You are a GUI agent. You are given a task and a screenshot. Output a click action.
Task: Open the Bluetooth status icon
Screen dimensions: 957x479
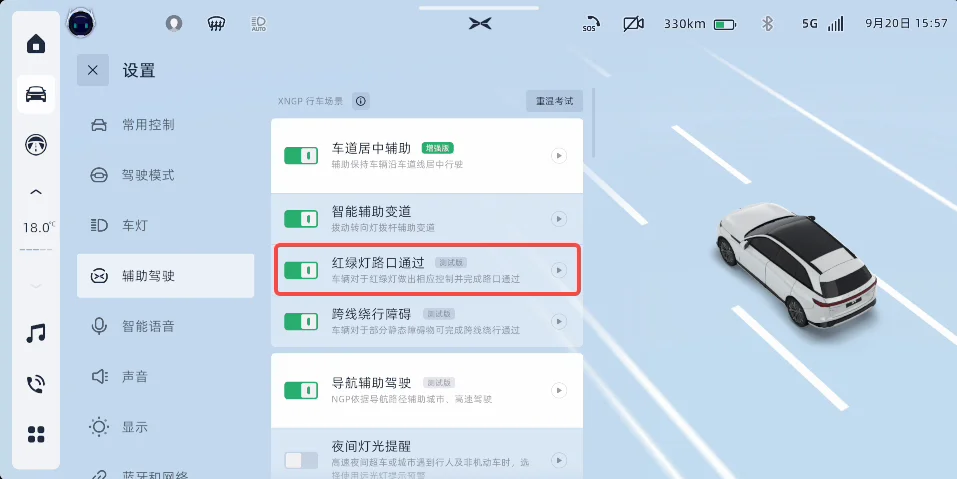767,24
